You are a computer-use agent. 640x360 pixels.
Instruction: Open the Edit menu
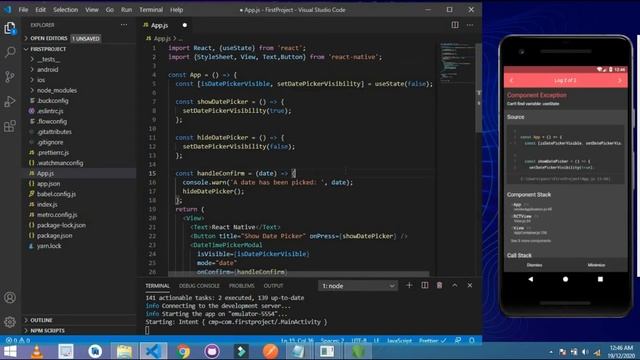point(40,10)
